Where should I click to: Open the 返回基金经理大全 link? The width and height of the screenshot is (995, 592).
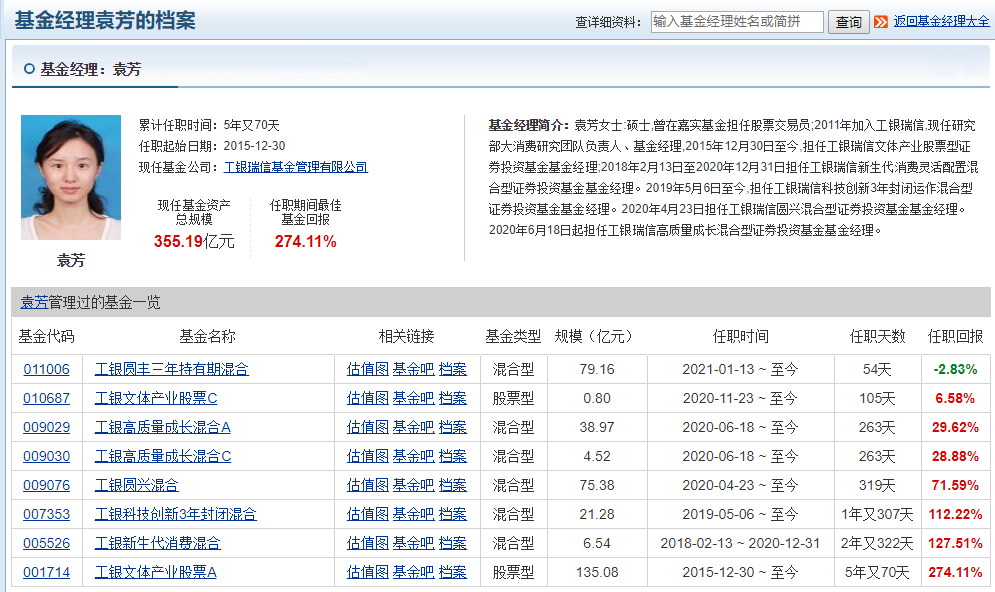pyautogui.click(x=941, y=21)
